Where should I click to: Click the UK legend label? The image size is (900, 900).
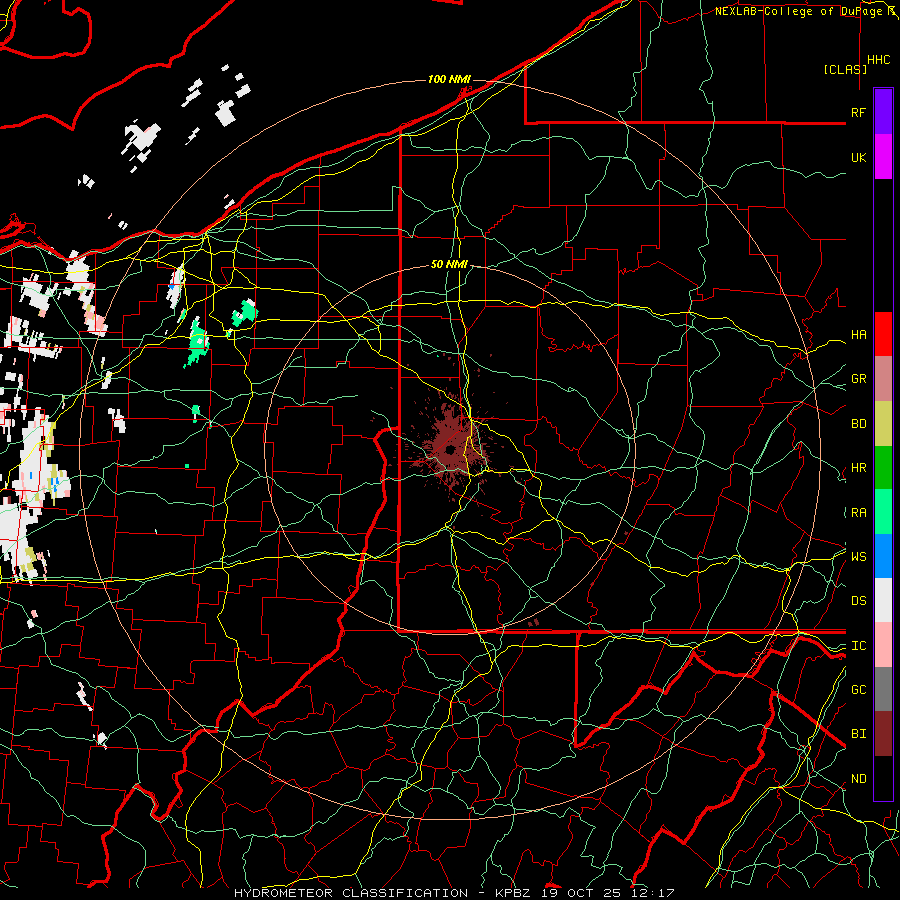[x=858, y=157]
